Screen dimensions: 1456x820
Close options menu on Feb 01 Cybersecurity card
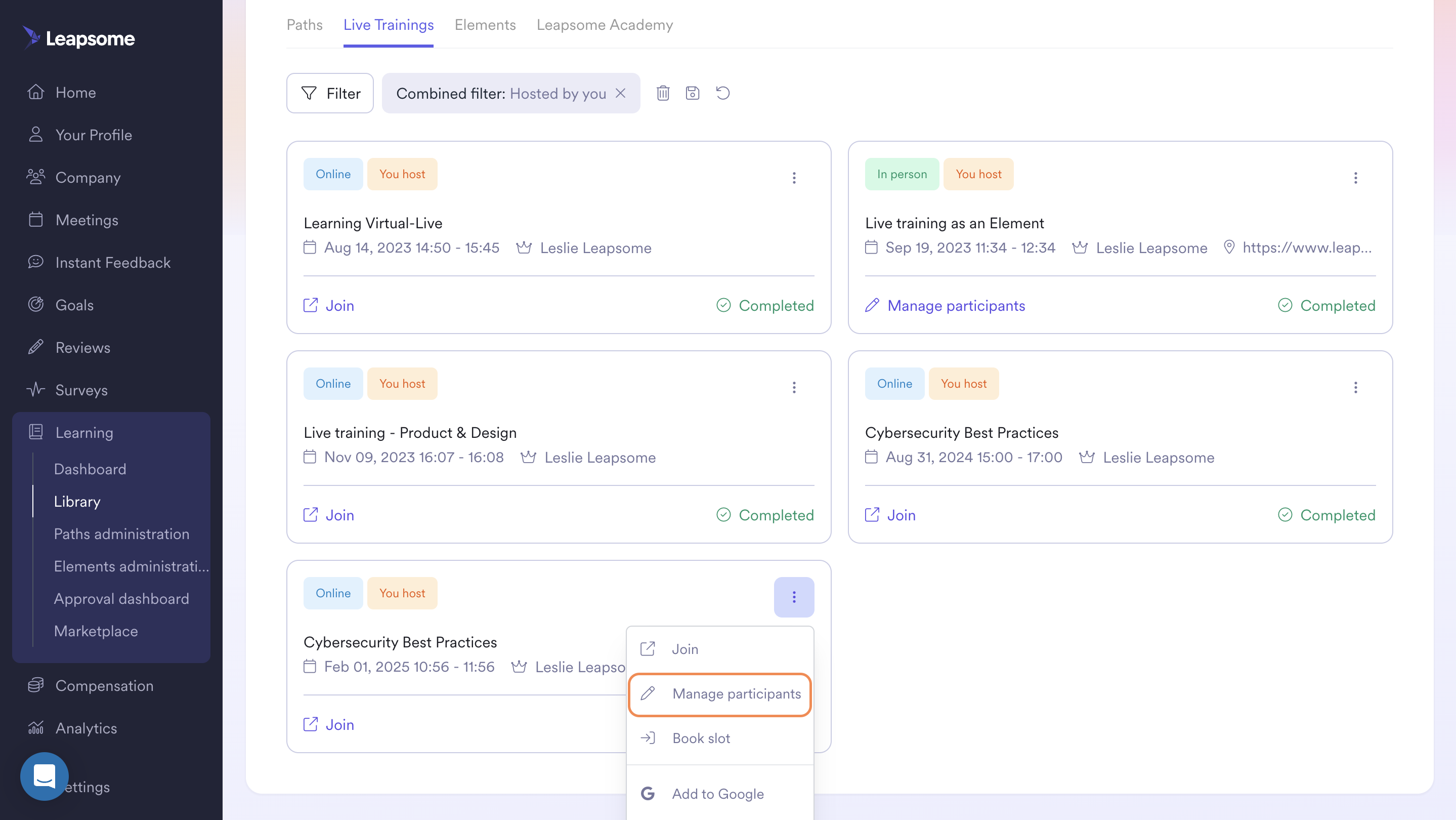coord(794,597)
